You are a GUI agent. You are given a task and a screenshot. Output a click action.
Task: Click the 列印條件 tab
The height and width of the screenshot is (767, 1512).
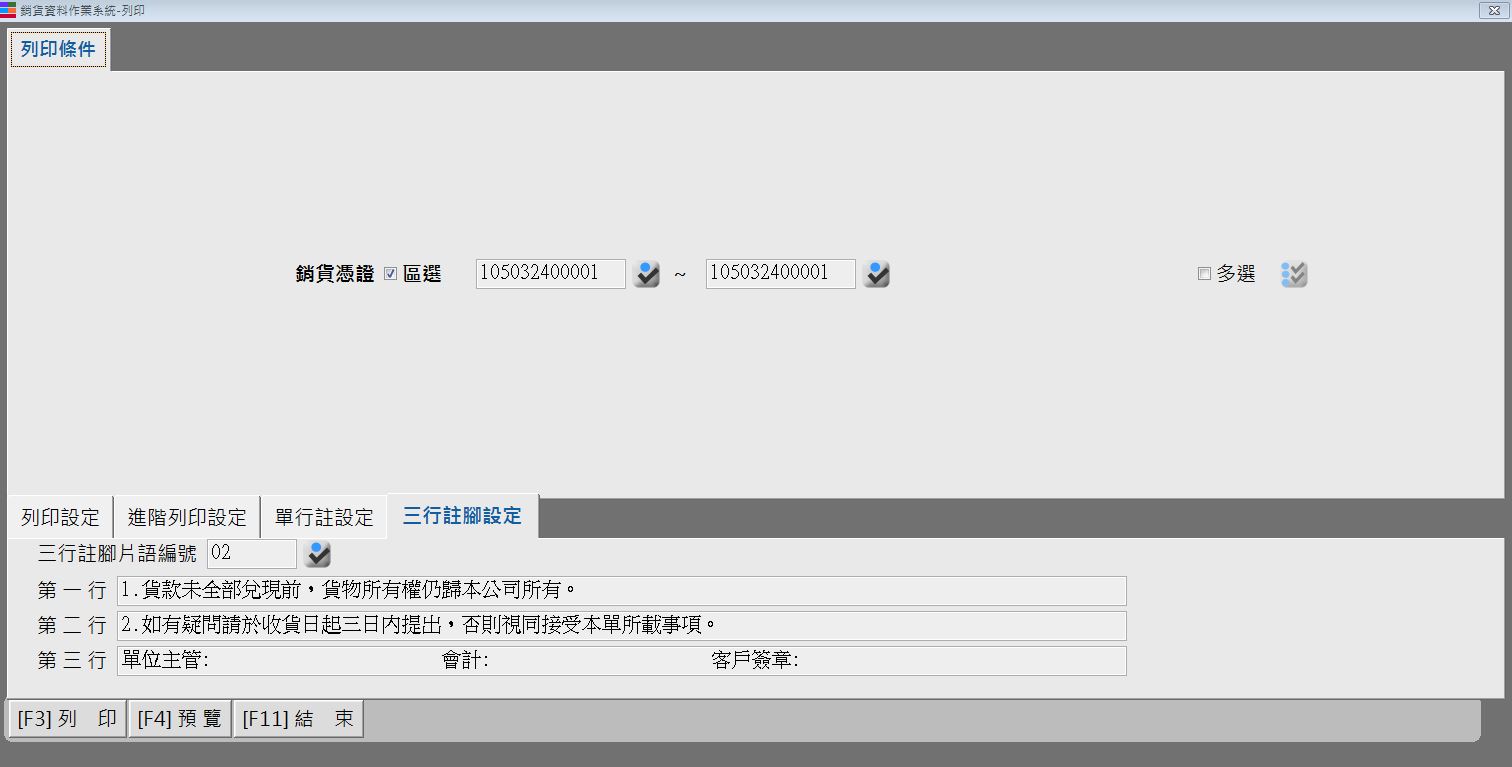pyautogui.click(x=58, y=49)
